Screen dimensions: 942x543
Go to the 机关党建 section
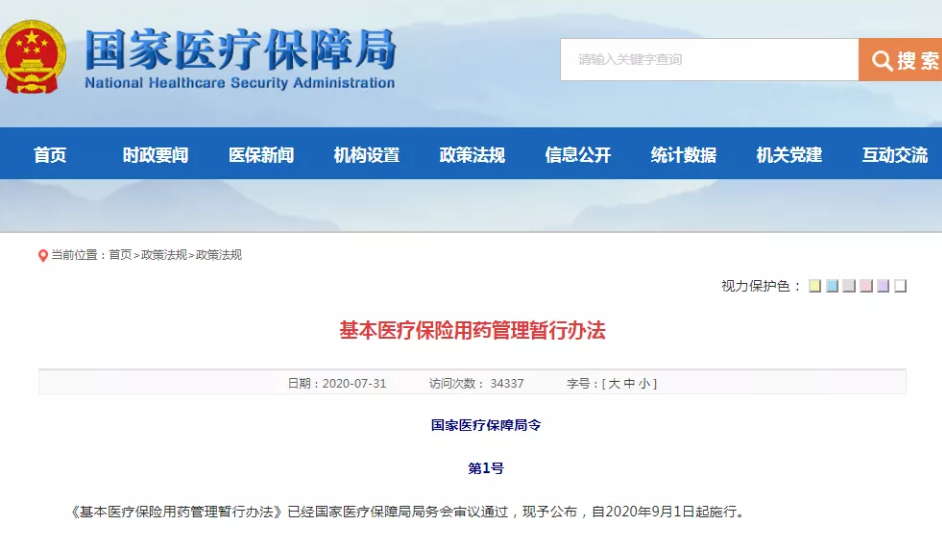(789, 155)
